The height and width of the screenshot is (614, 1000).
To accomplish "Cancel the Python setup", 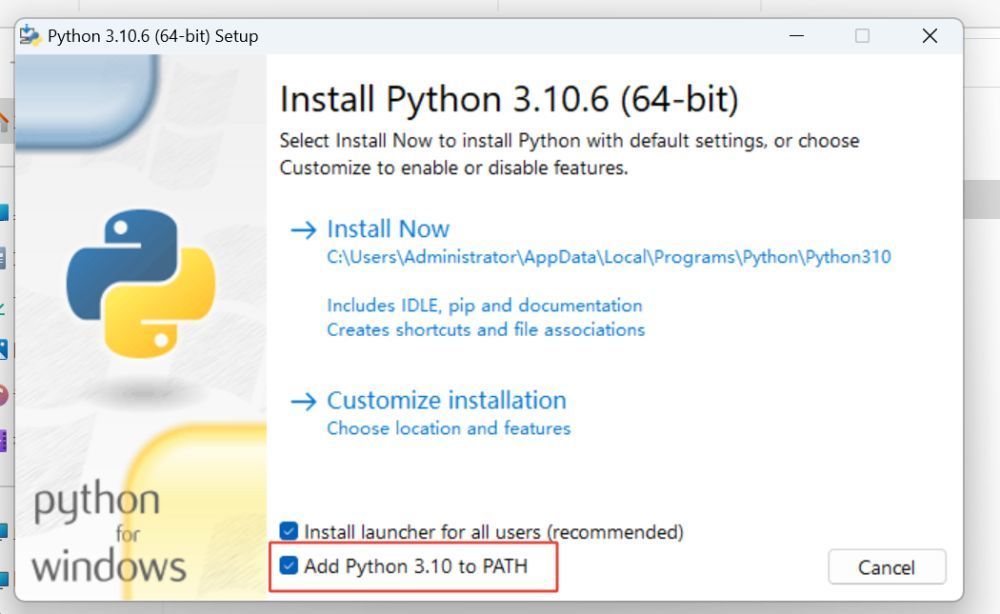I will [x=886, y=567].
